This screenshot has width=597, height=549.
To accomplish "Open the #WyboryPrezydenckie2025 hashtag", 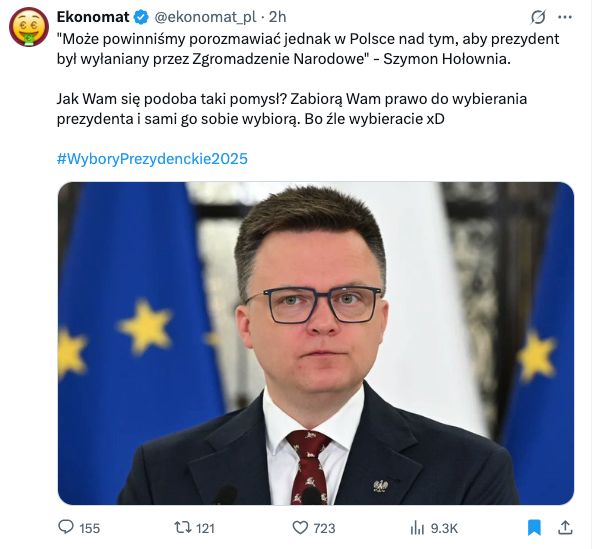I will pyautogui.click(x=152, y=159).
